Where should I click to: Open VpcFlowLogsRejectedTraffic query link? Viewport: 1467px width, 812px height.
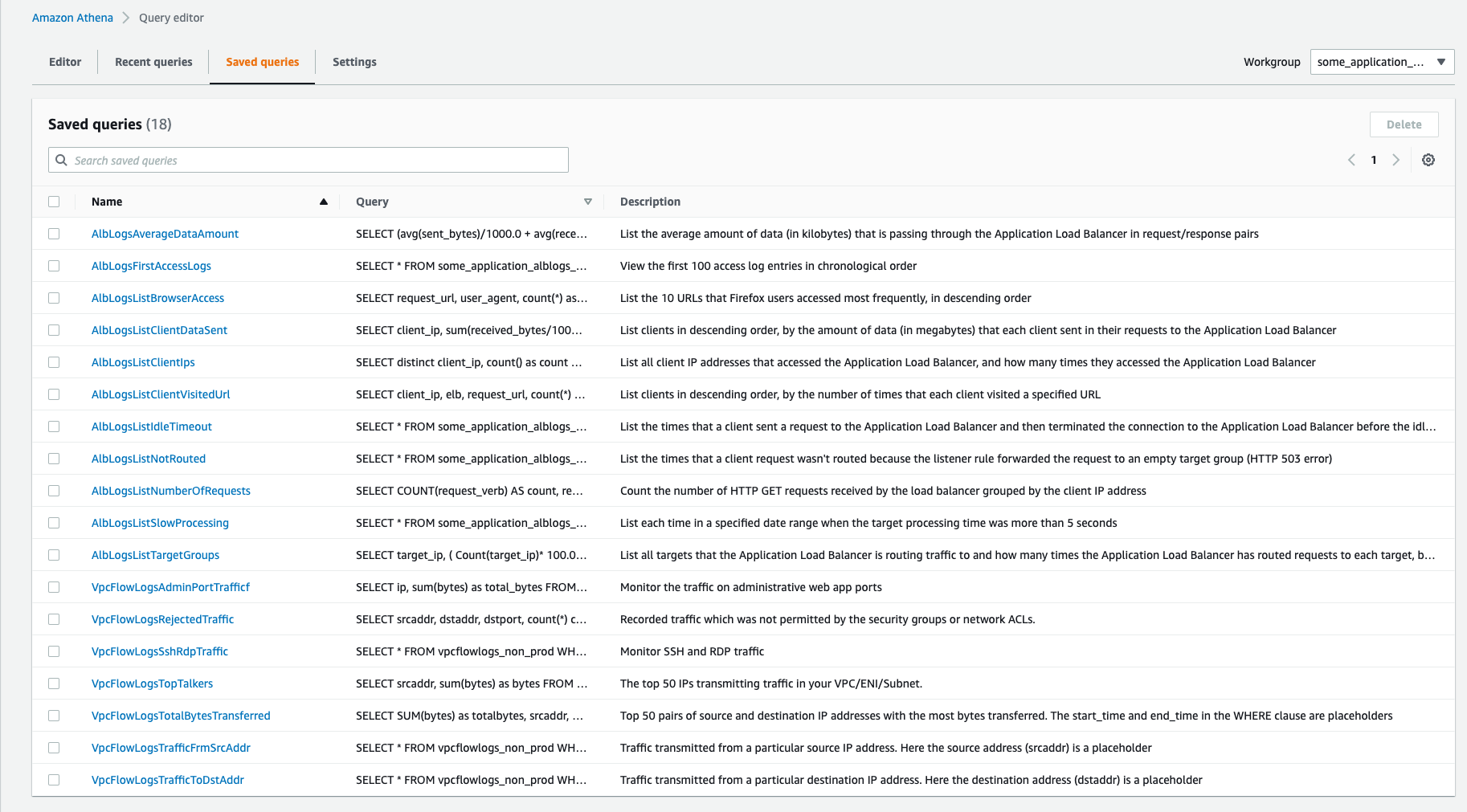(x=162, y=619)
